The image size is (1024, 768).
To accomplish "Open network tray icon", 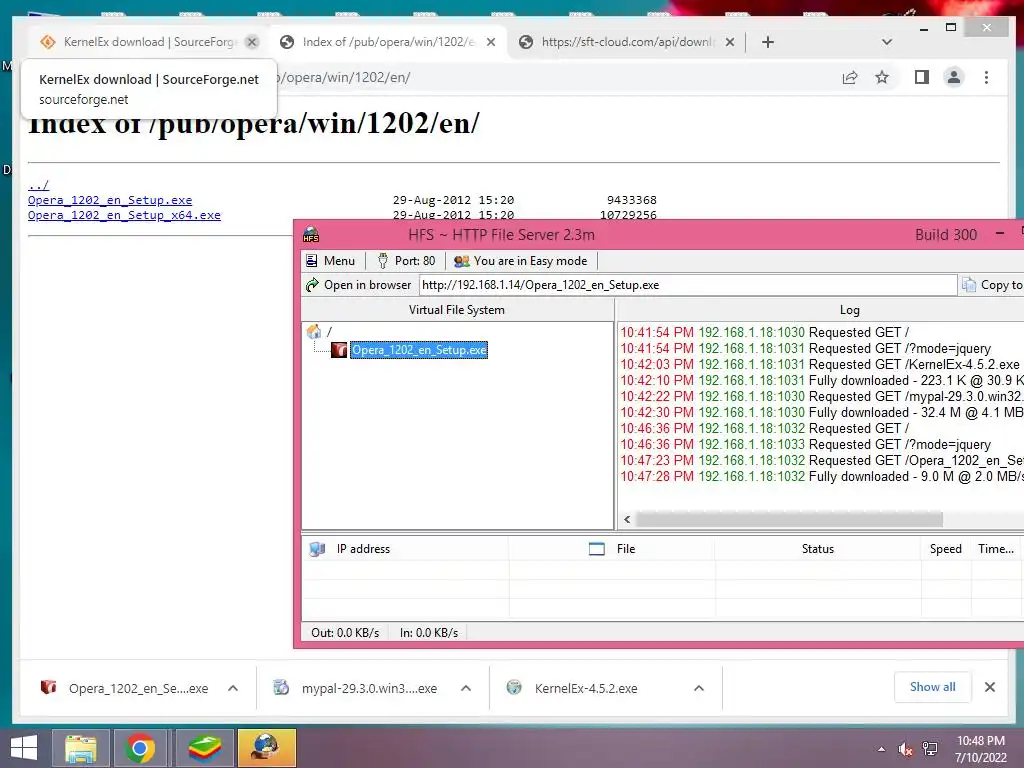I will click(930, 749).
